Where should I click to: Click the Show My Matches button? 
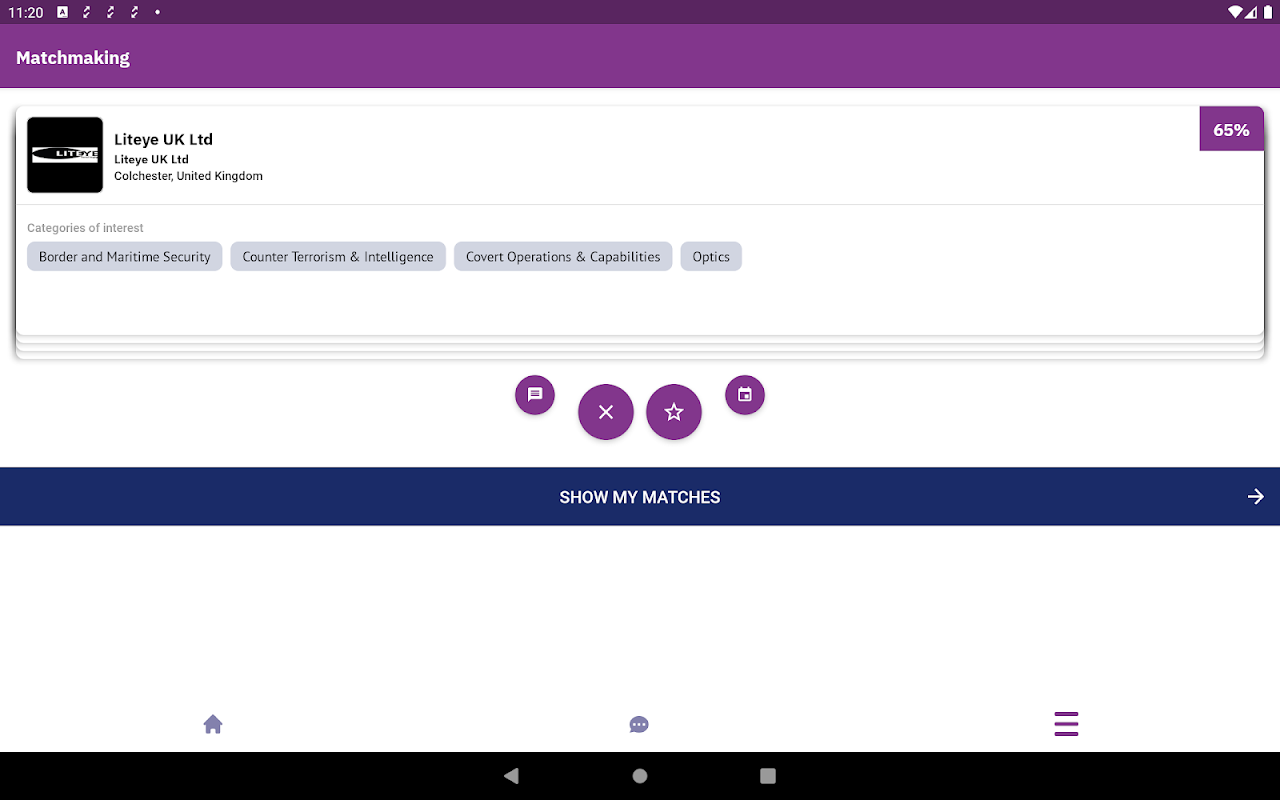coord(640,497)
